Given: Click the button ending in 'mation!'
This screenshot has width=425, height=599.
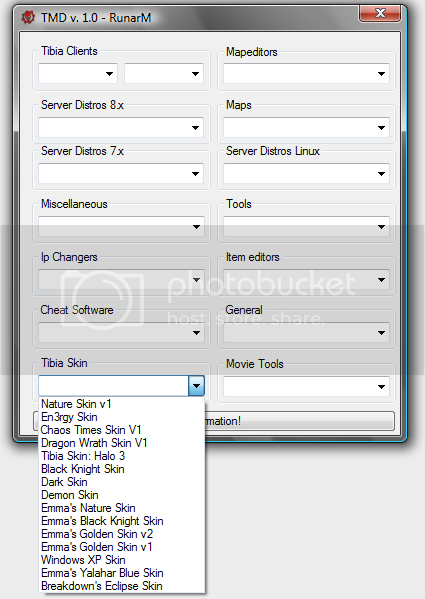Looking at the screenshot, I should click(x=300, y=421).
